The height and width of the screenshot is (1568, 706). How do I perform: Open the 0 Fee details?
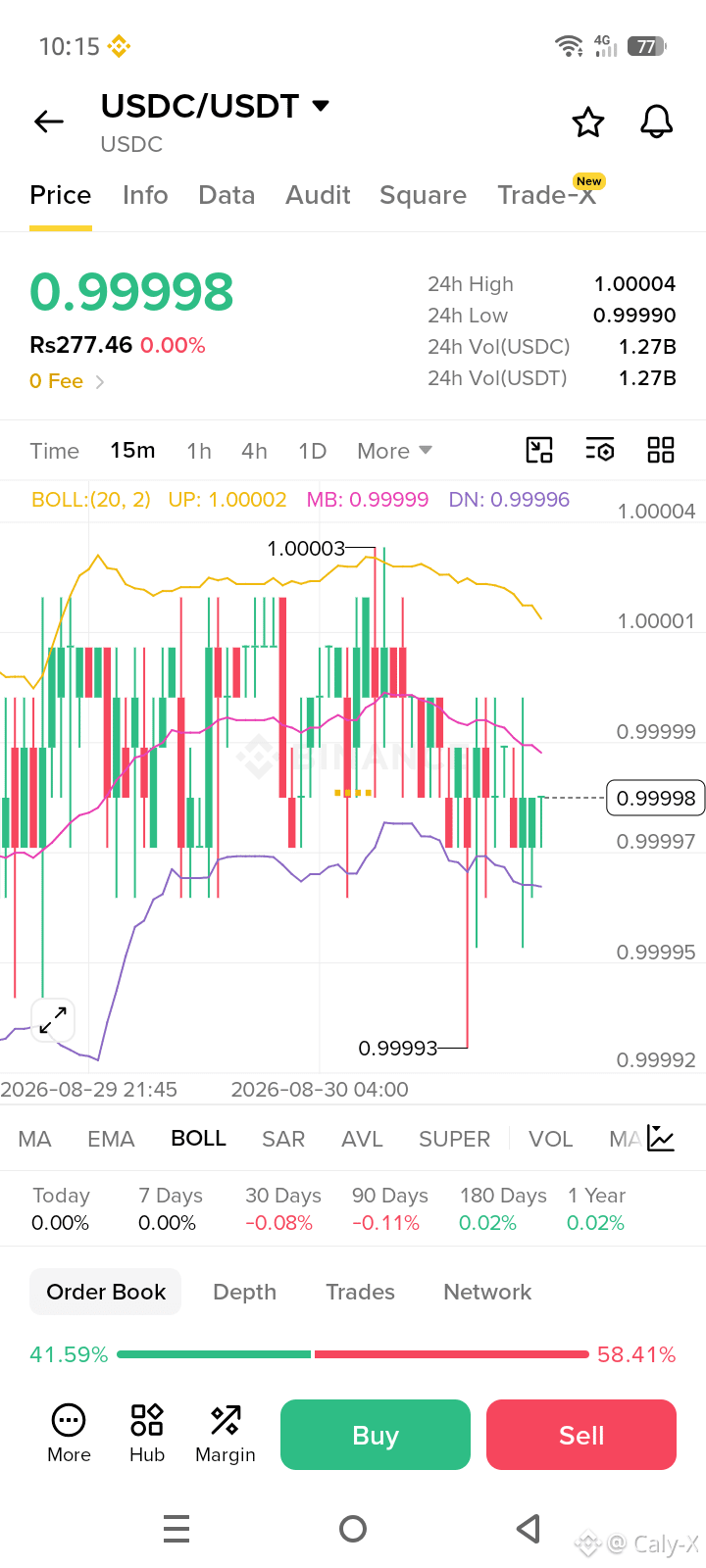(67, 381)
